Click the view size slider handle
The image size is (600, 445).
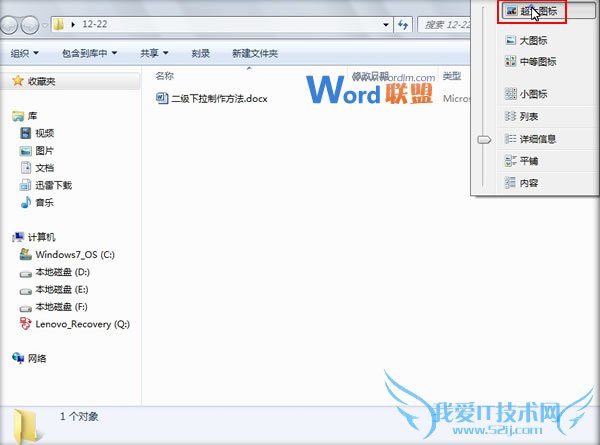[x=484, y=140]
